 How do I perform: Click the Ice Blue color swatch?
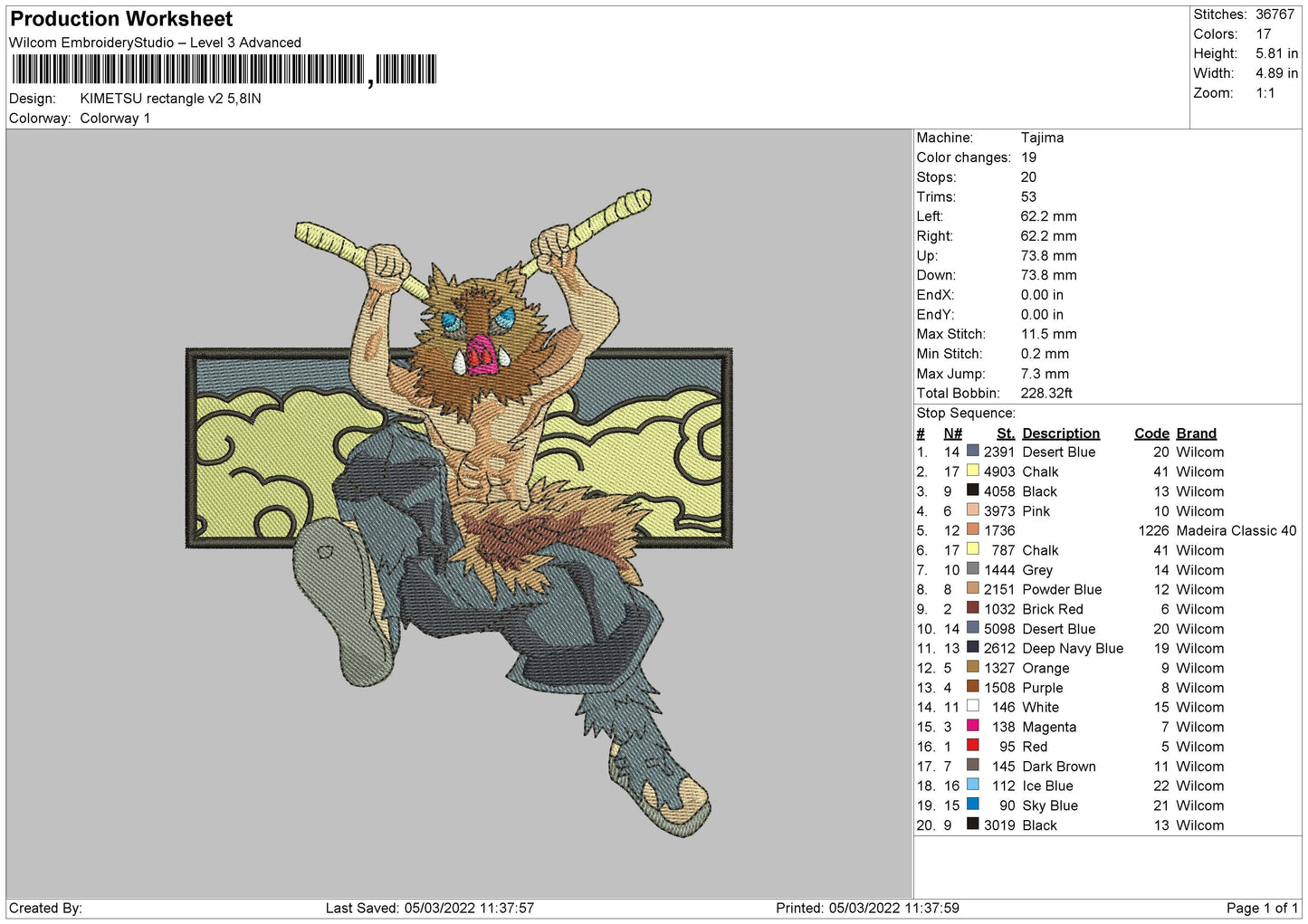click(x=973, y=785)
